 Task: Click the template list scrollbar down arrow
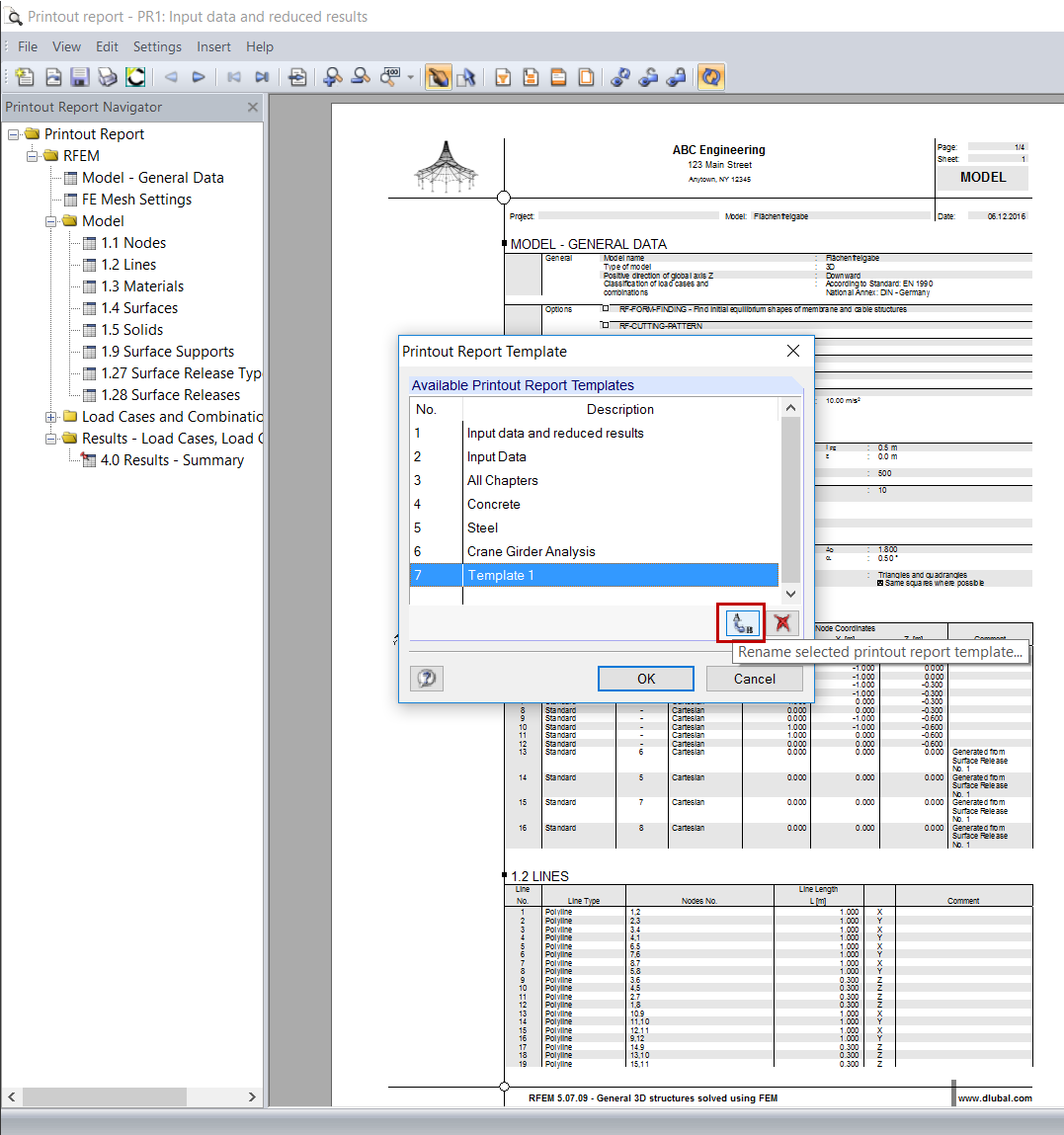791,594
